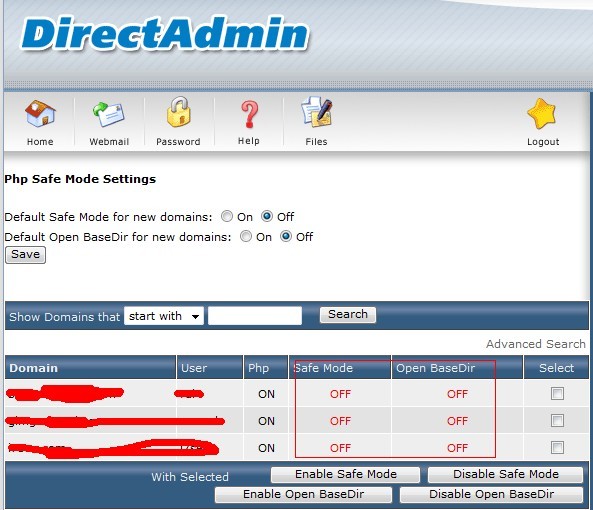
Task: Click Safe Mode OFF in first row
Action: 340,394
